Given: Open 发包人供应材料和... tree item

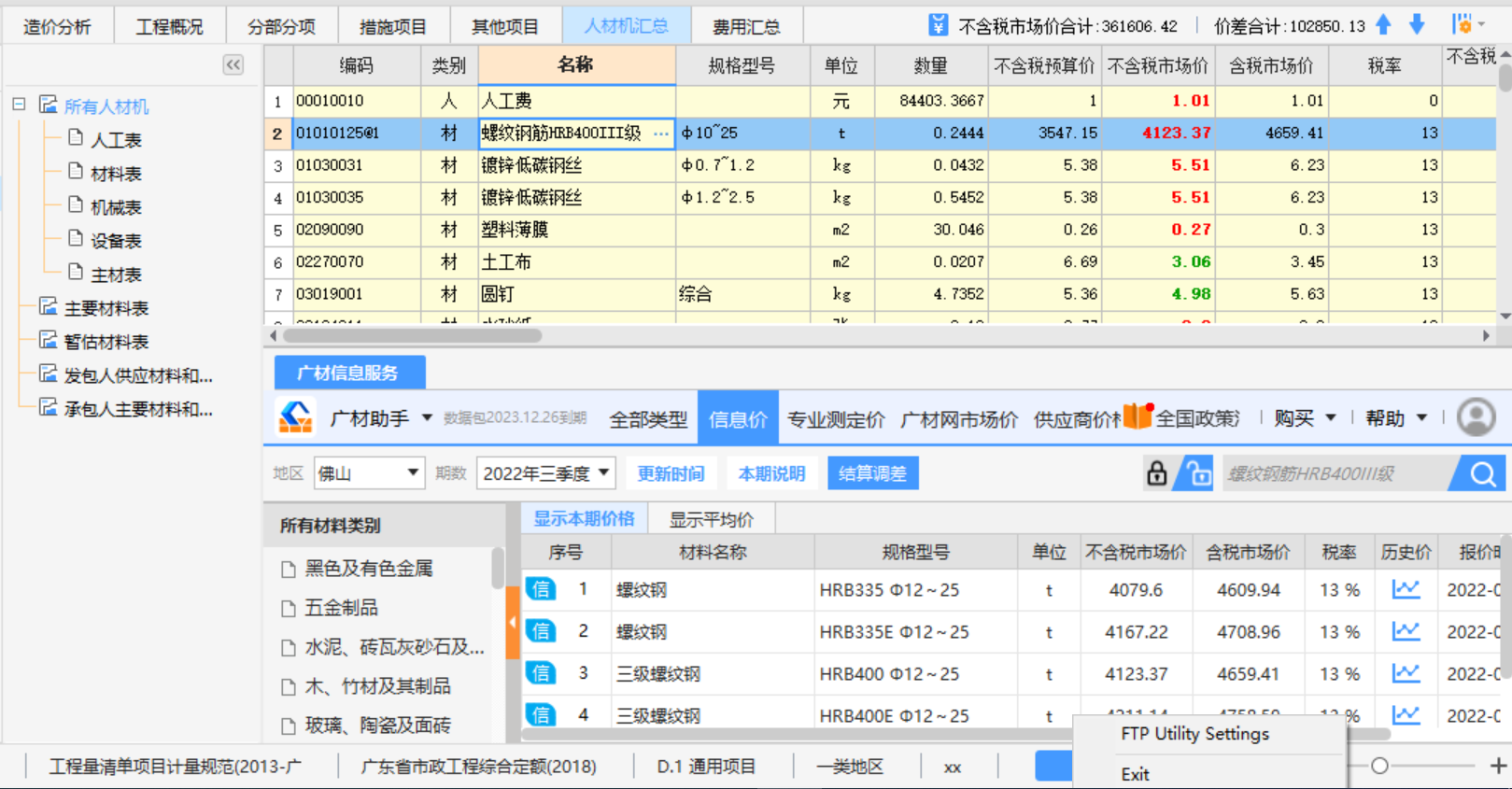Looking at the screenshot, I should click(x=138, y=375).
